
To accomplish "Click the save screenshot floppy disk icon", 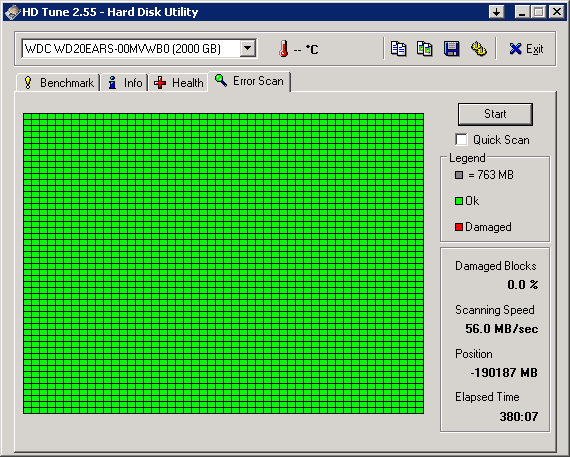I will 451,48.
